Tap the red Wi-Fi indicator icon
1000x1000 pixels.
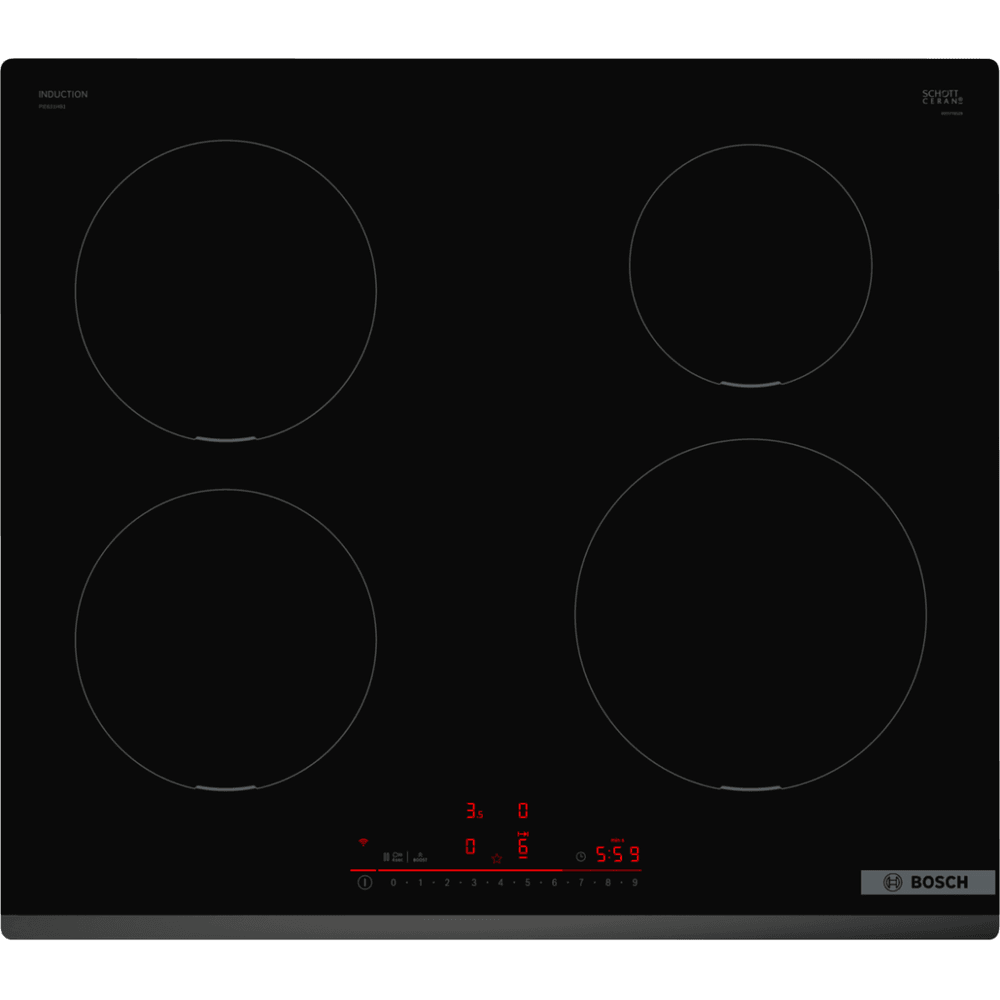(x=364, y=842)
